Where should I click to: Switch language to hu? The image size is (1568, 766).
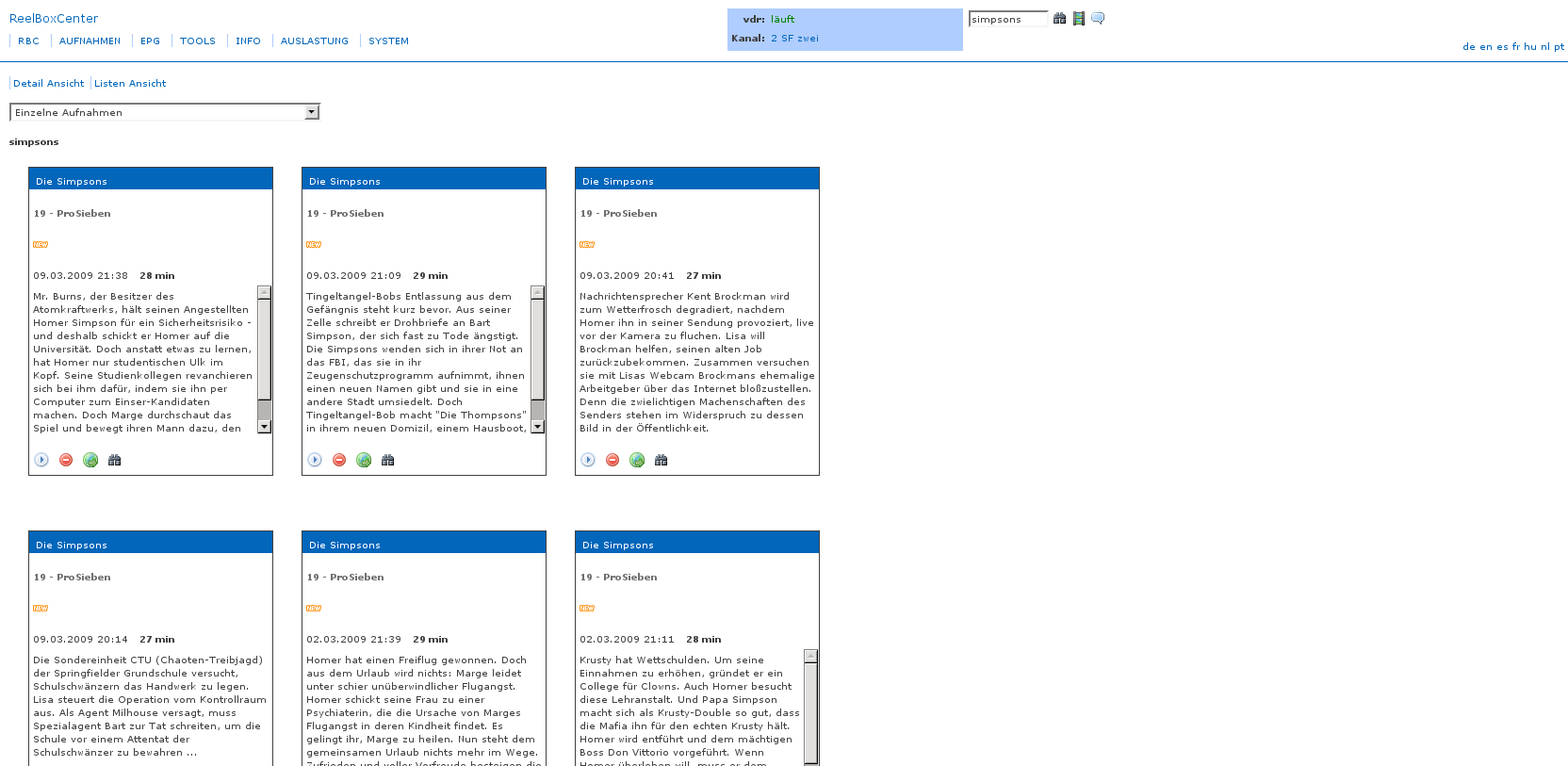(x=1530, y=46)
